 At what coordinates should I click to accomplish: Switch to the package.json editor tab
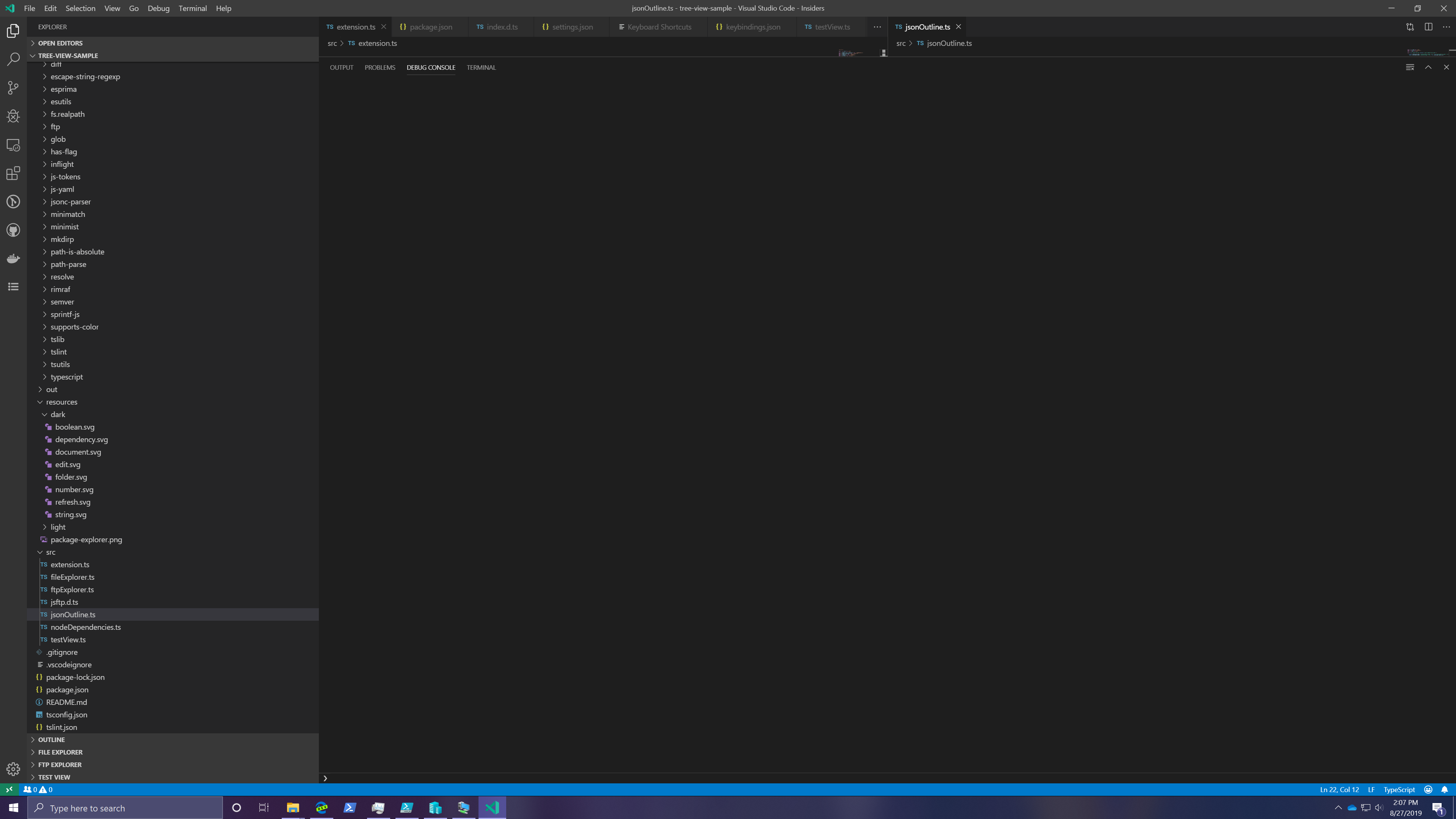pyautogui.click(x=431, y=27)
